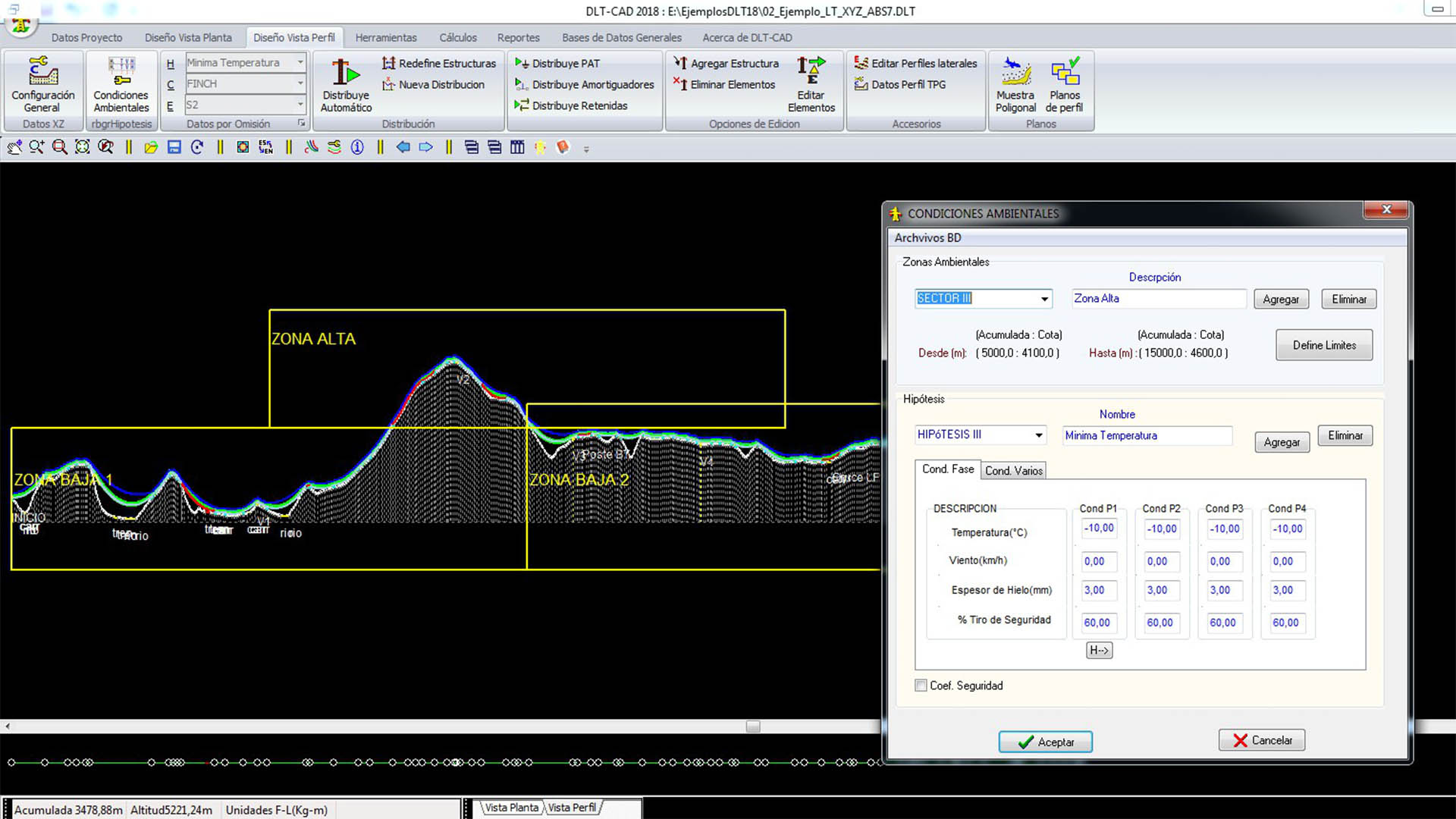Switch to the Cond. Varios tab
This screenshot has height=819, width=1456.
coord(1013,471)
